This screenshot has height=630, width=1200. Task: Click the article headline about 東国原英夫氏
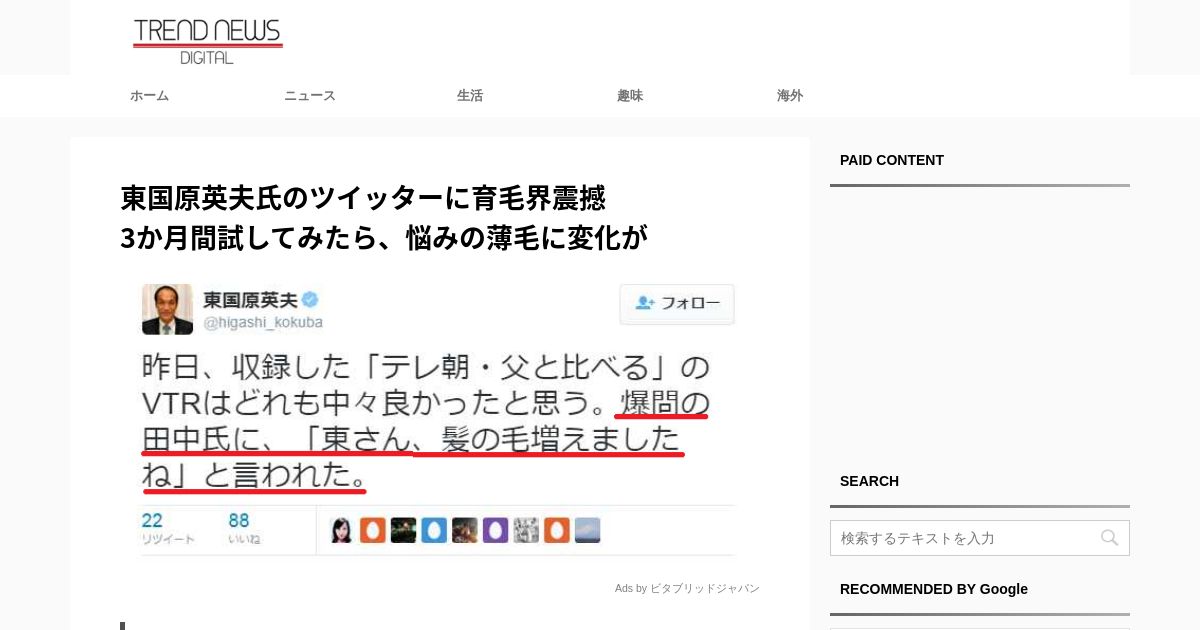pyautogui.click(x=384, y=217)
